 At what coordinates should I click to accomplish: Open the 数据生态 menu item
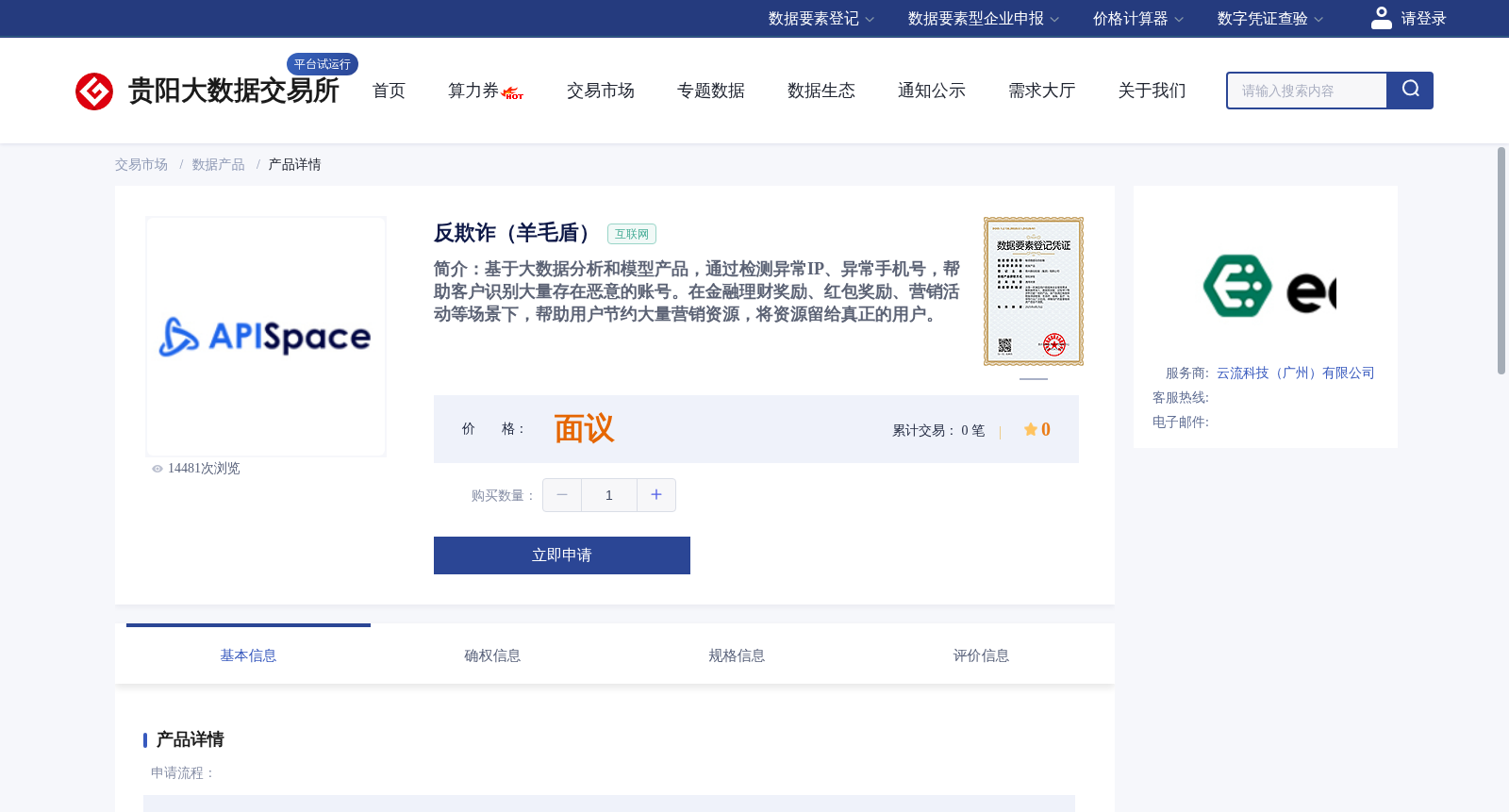821,91
